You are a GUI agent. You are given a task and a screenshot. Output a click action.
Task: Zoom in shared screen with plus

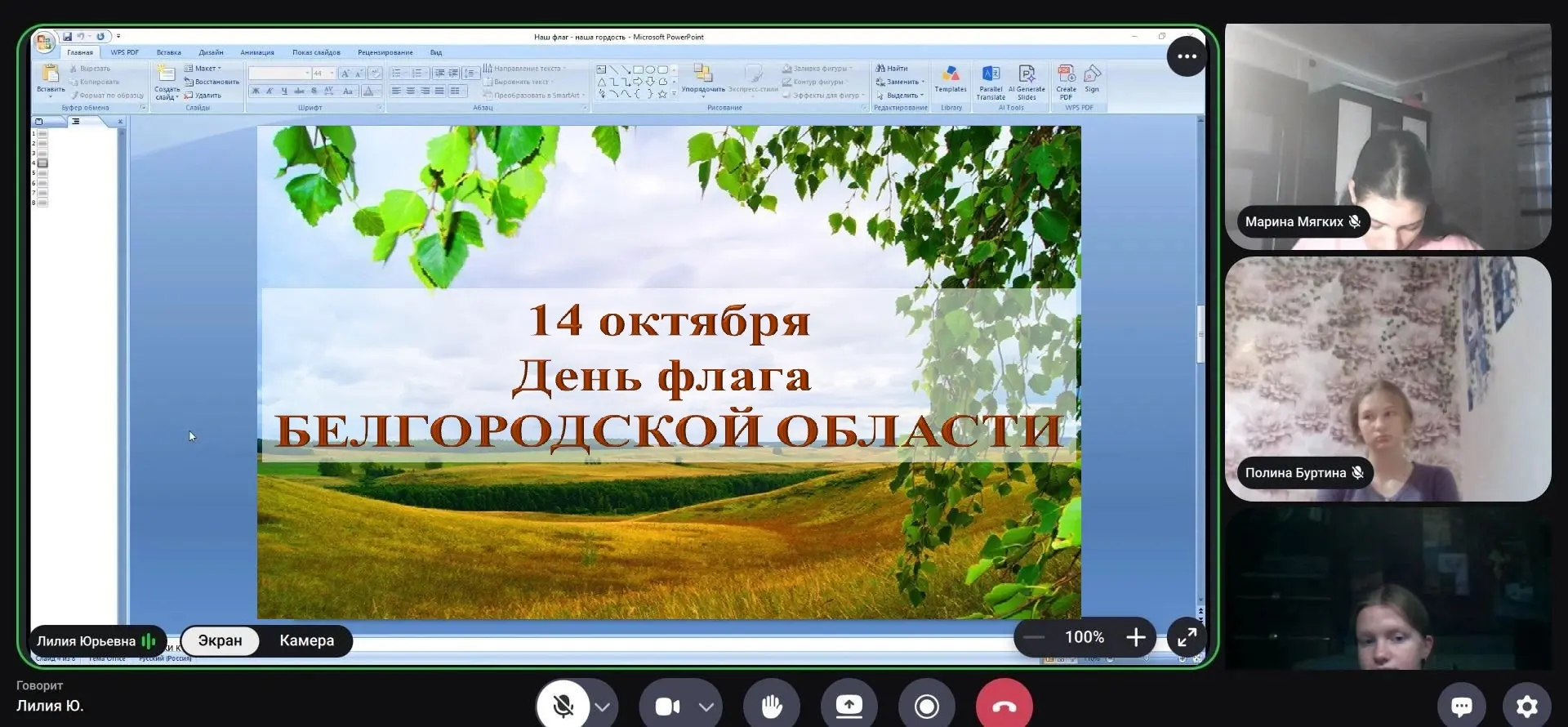[1135, 637]
